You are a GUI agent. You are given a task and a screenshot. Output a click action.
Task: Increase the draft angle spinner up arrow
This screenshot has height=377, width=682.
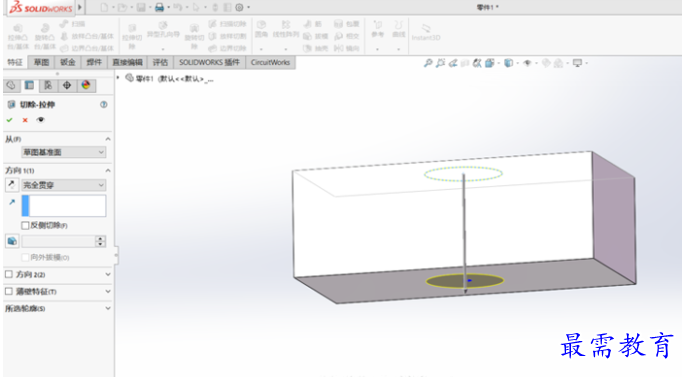tap(100, 238)
